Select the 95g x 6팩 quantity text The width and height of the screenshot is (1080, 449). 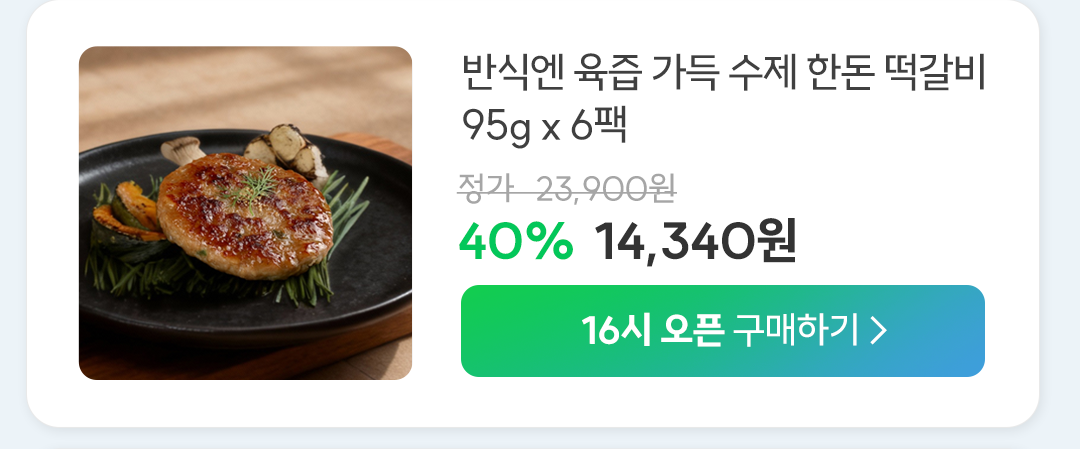[544, 126]
